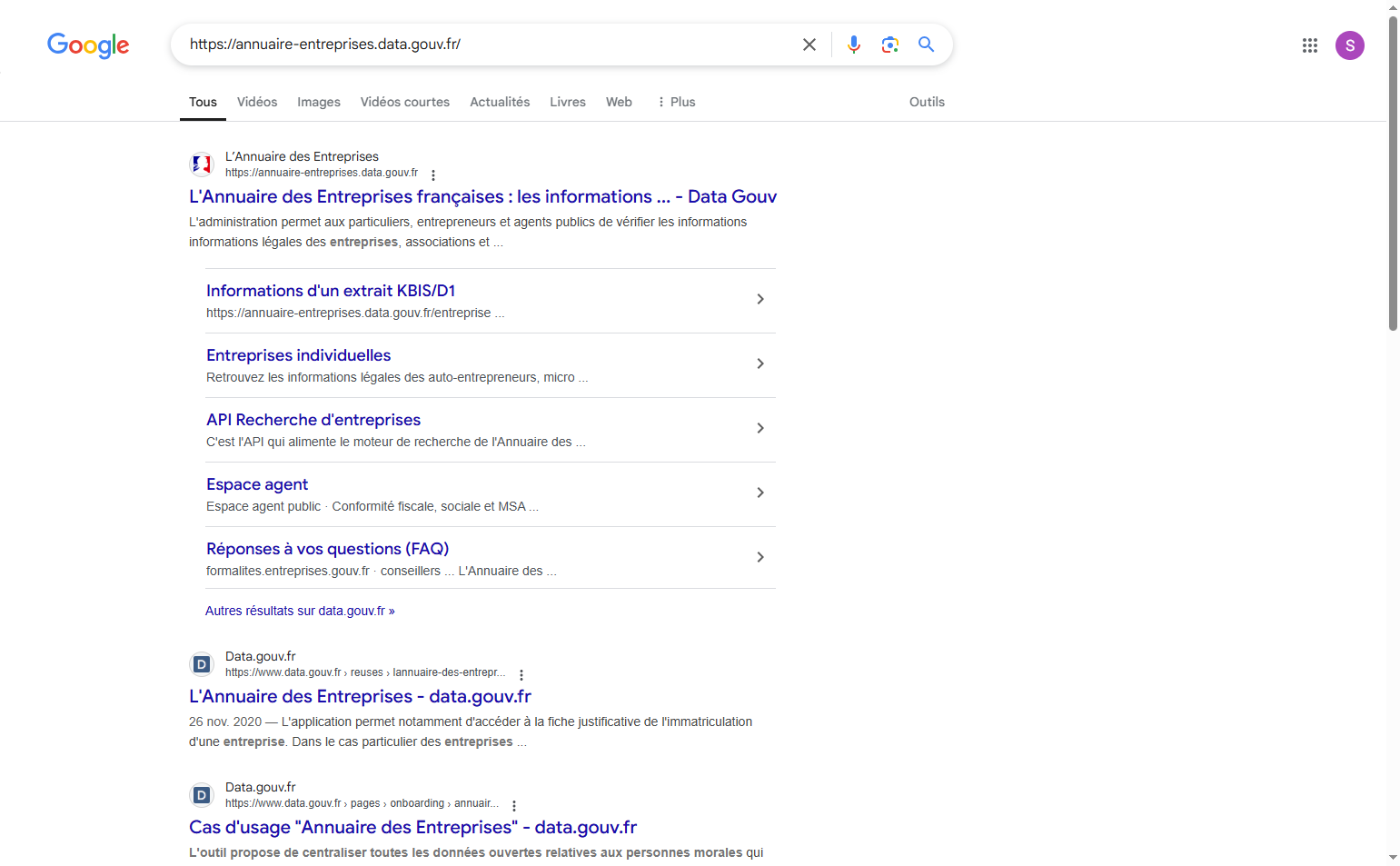
Task: Open the Outils search tools
Action: coord(927,102)
